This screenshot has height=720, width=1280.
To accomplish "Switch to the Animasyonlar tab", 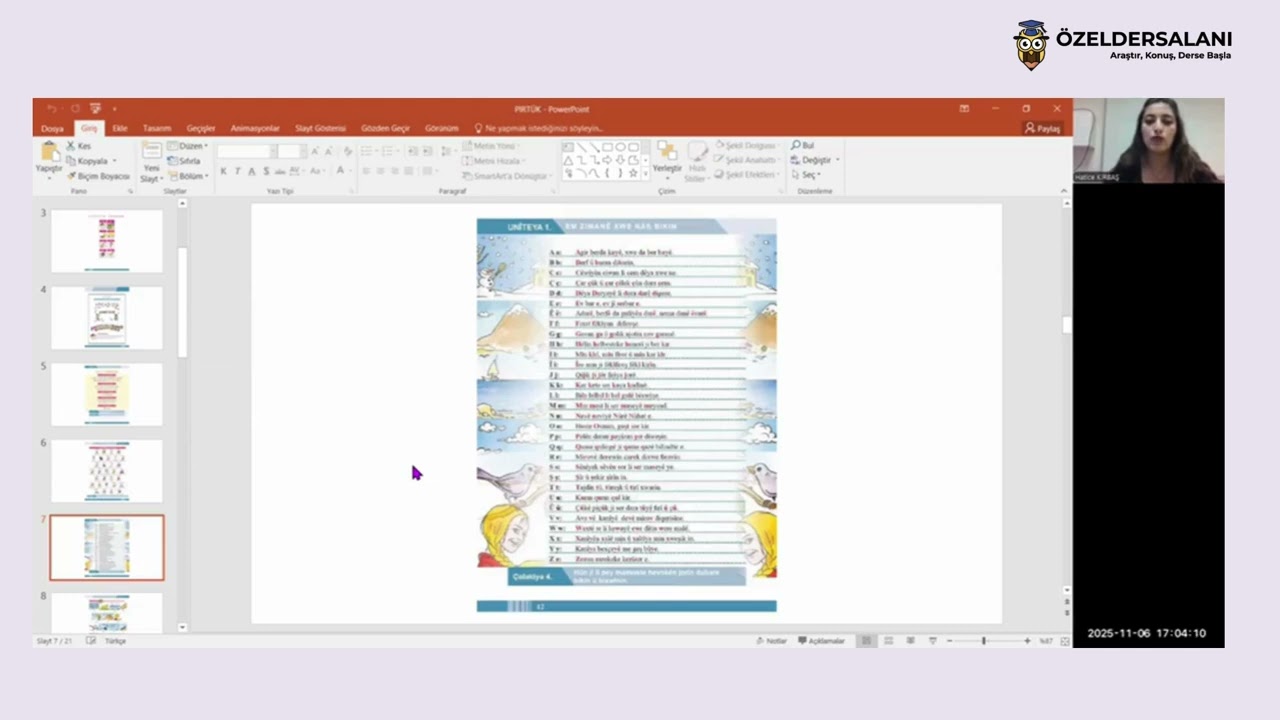I will (255, 128).
